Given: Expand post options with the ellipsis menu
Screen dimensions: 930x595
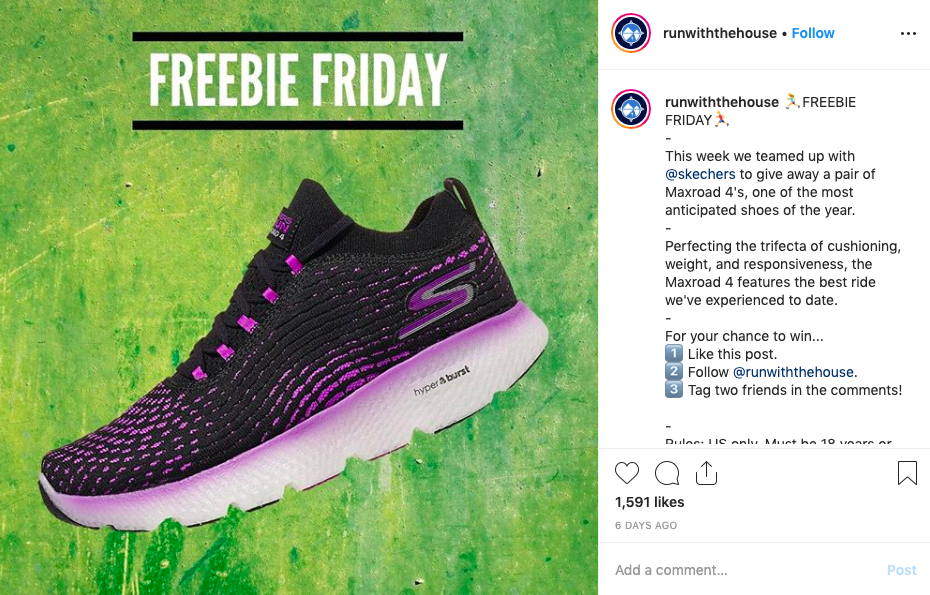Looking at the screenshot, I should [908, 33].
